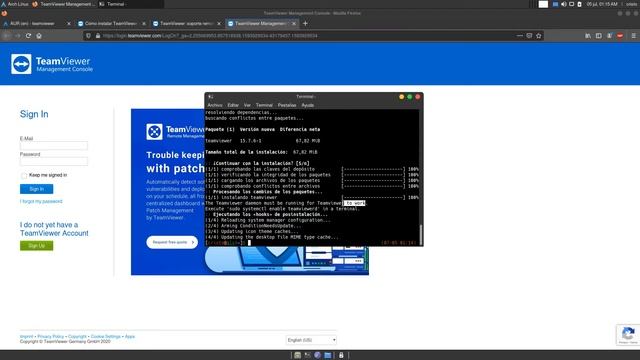Click the Password input field

pyautogui.click(x=54, y=161)
